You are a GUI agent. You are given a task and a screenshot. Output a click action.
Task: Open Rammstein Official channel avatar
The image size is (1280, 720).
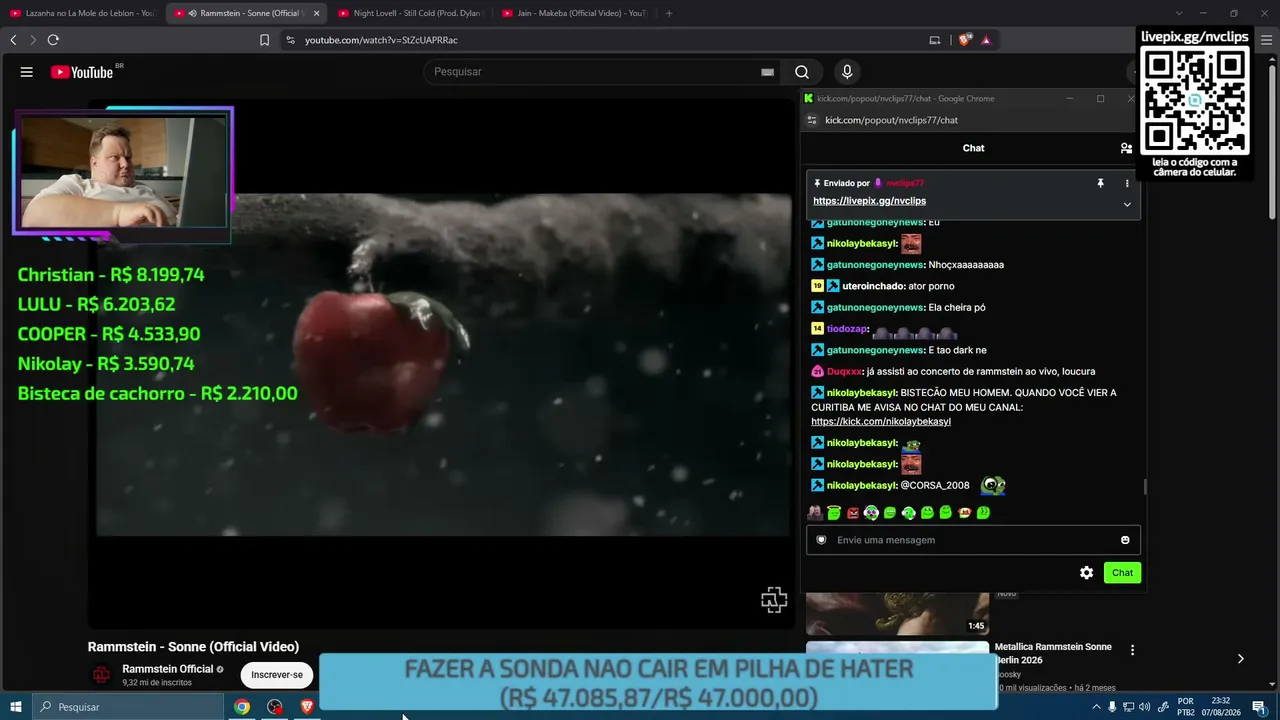coord(102,675)
